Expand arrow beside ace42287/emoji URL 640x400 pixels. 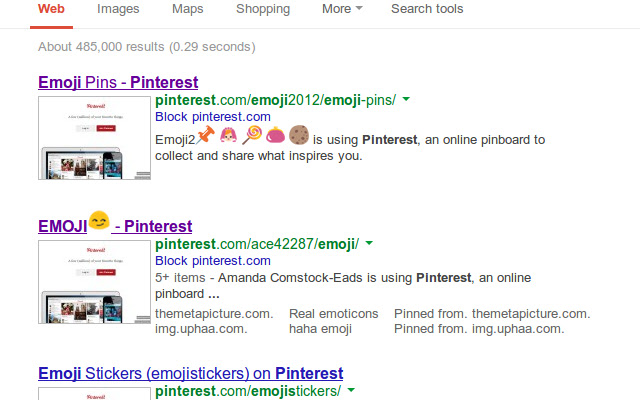click(369, 244)
